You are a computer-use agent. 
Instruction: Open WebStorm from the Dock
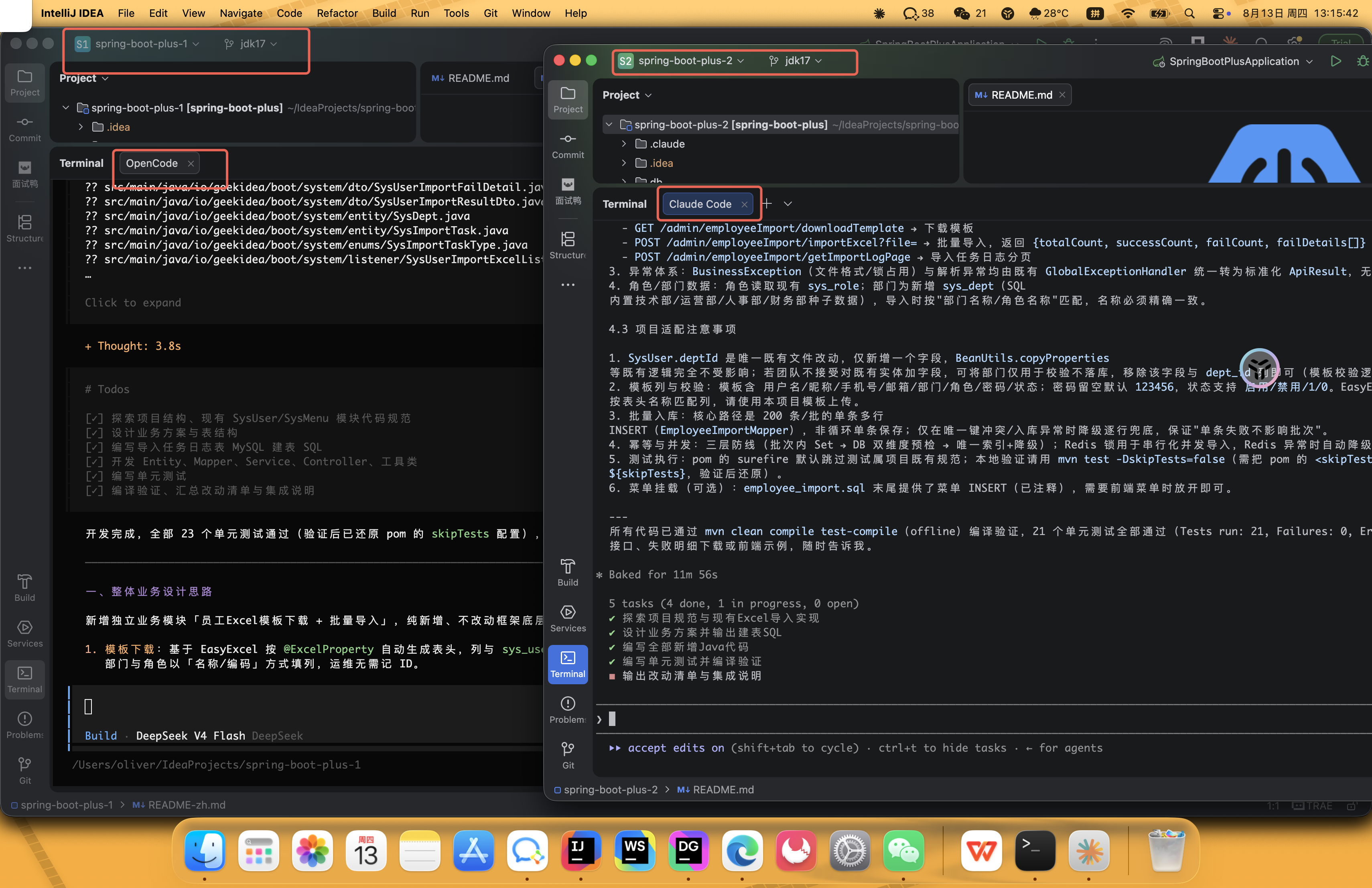pos(634,851)
